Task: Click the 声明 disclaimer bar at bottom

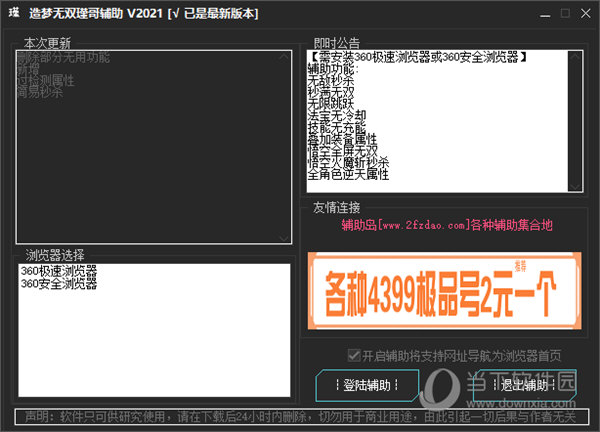Action: coord(301,416)
